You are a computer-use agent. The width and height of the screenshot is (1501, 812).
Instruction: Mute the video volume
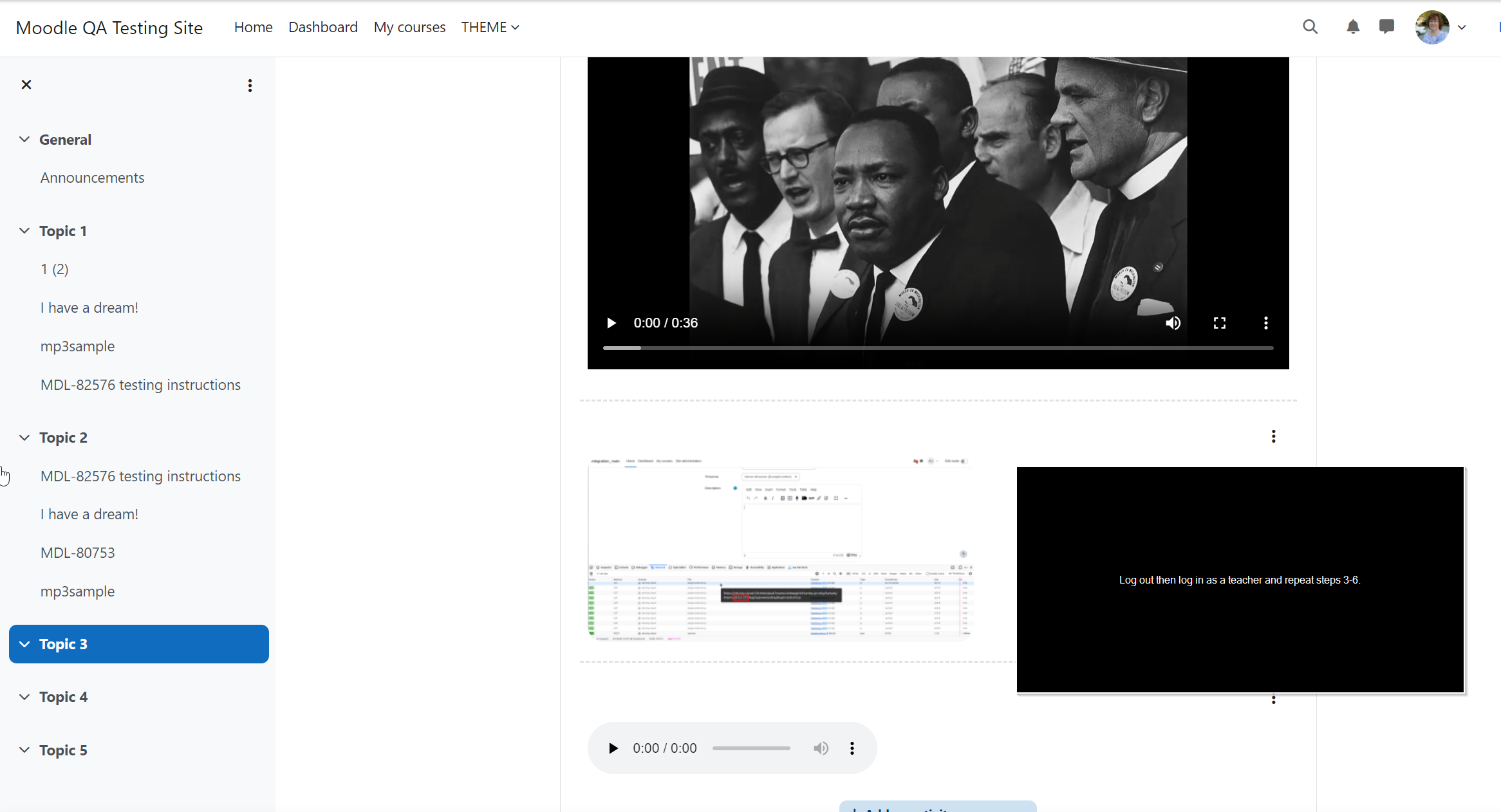tap(1173, 323)
